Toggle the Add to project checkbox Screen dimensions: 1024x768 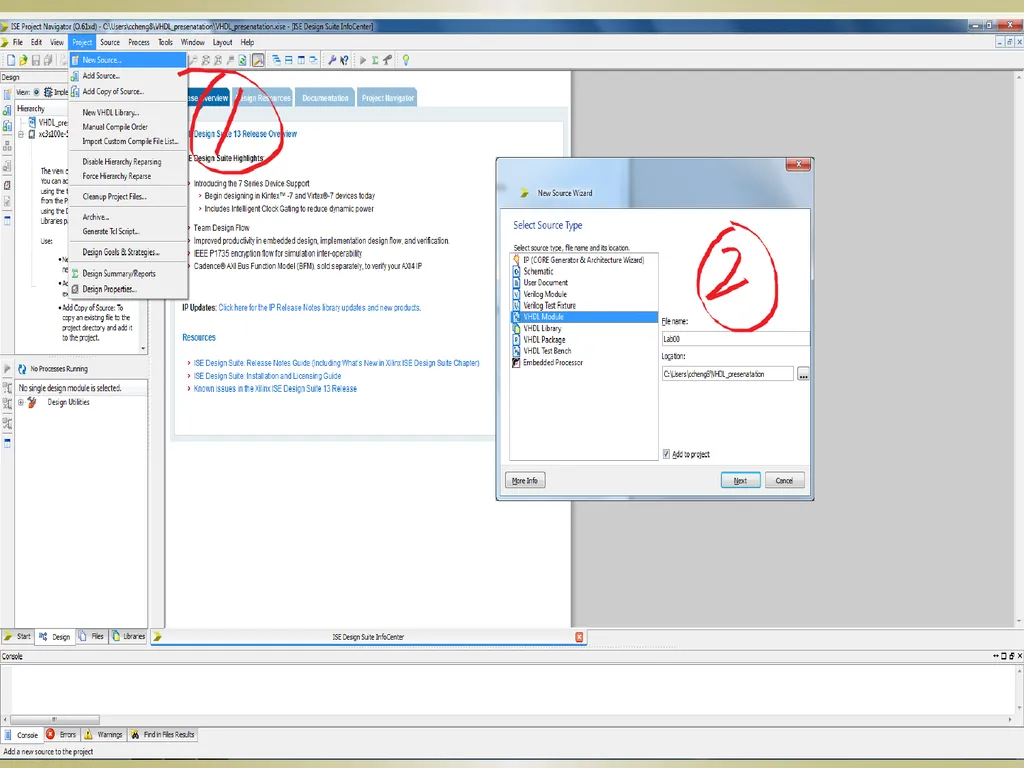[666, 454]
